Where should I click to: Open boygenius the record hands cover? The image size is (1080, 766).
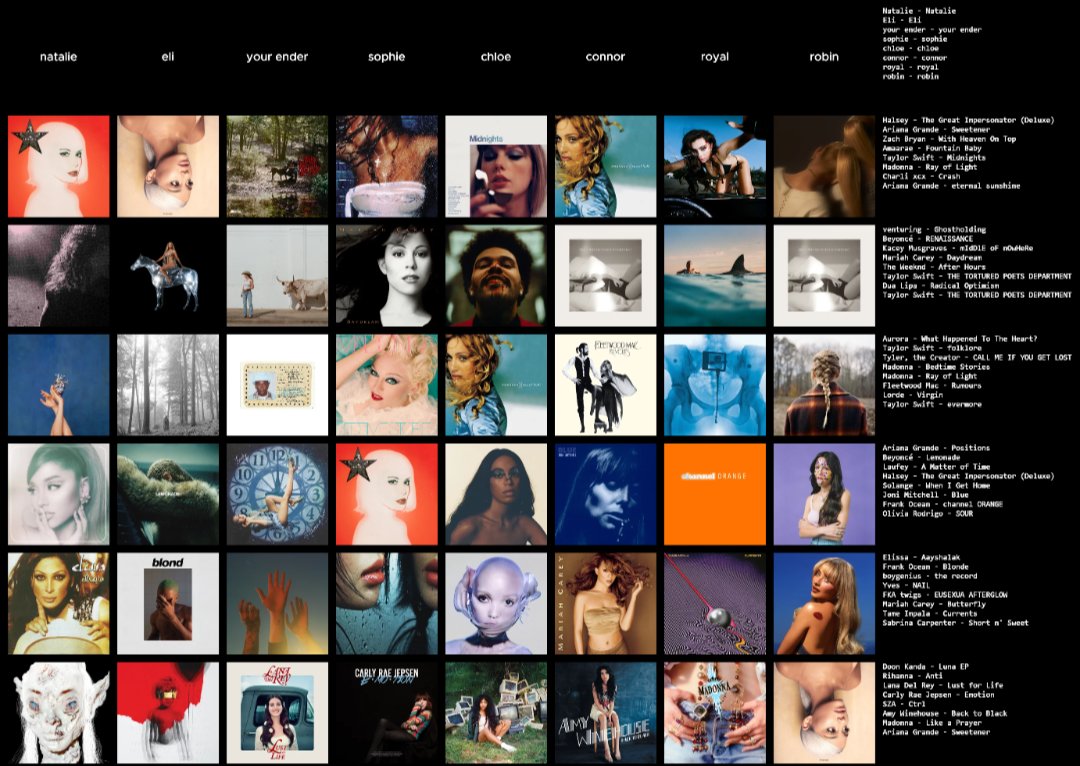(x=278, y=603)
